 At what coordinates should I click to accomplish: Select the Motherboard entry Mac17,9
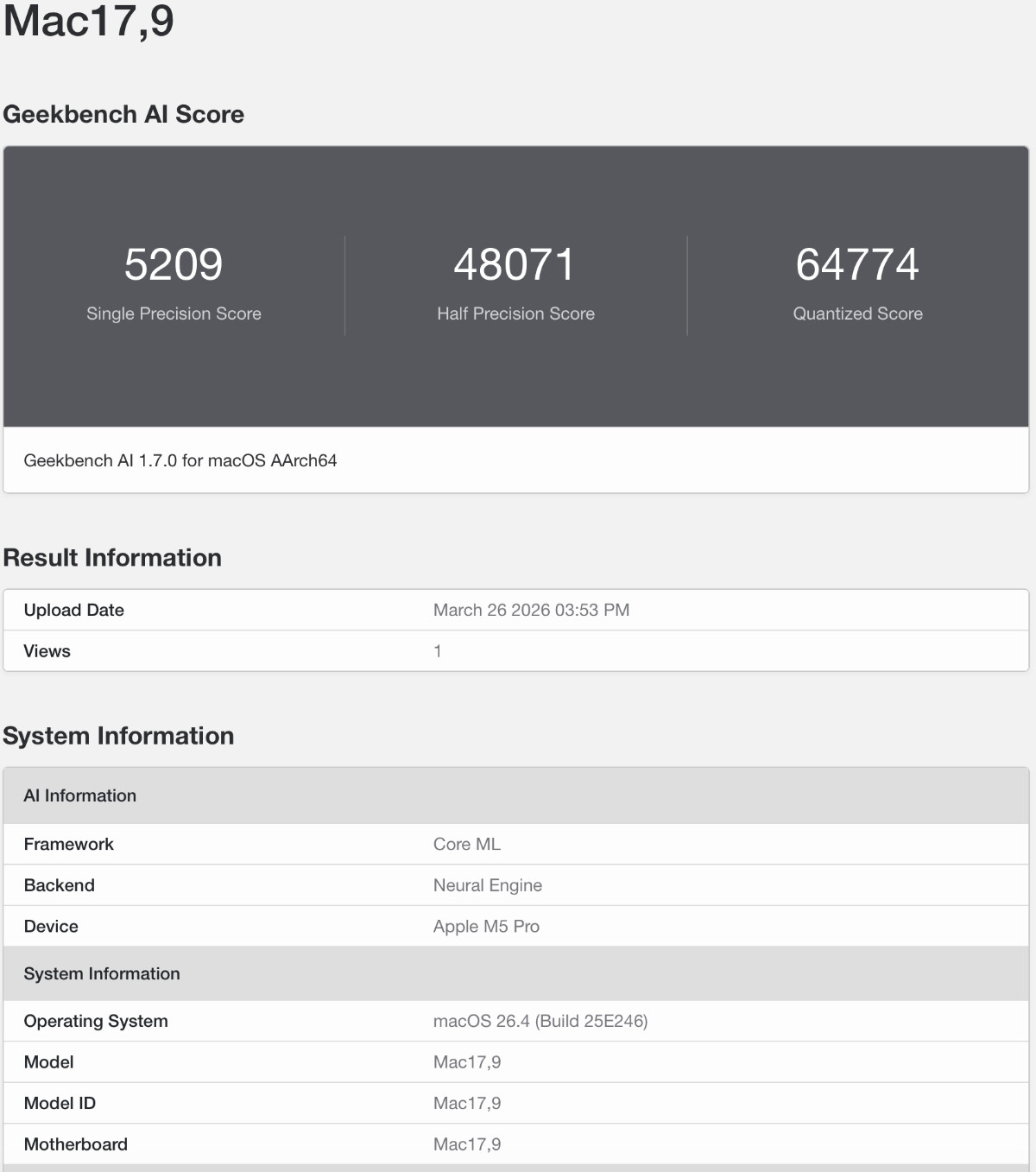pyautogui.click(x=465, y=1143)
